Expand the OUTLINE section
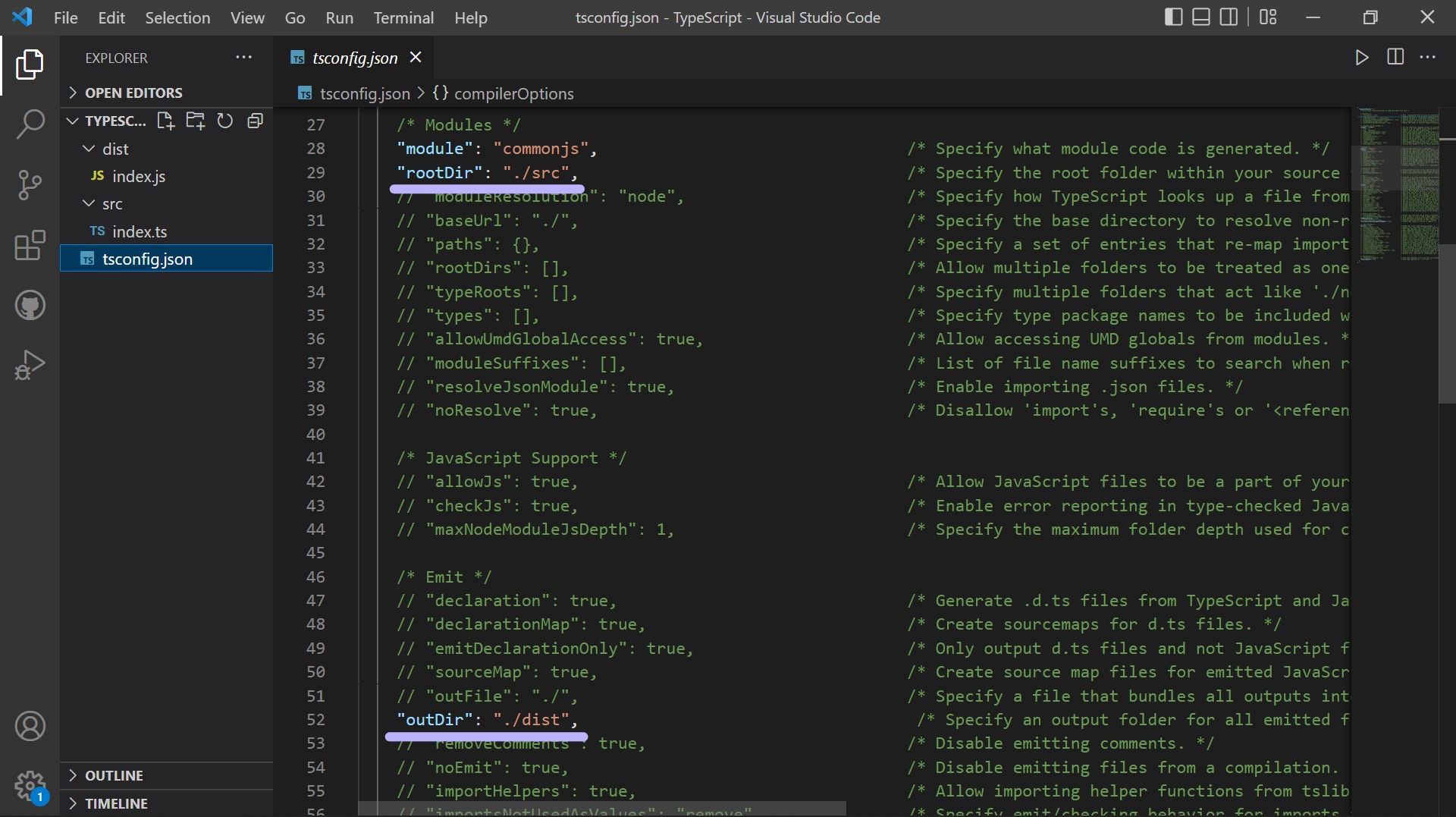1456x817 pixels. click(x=114, y=775)
